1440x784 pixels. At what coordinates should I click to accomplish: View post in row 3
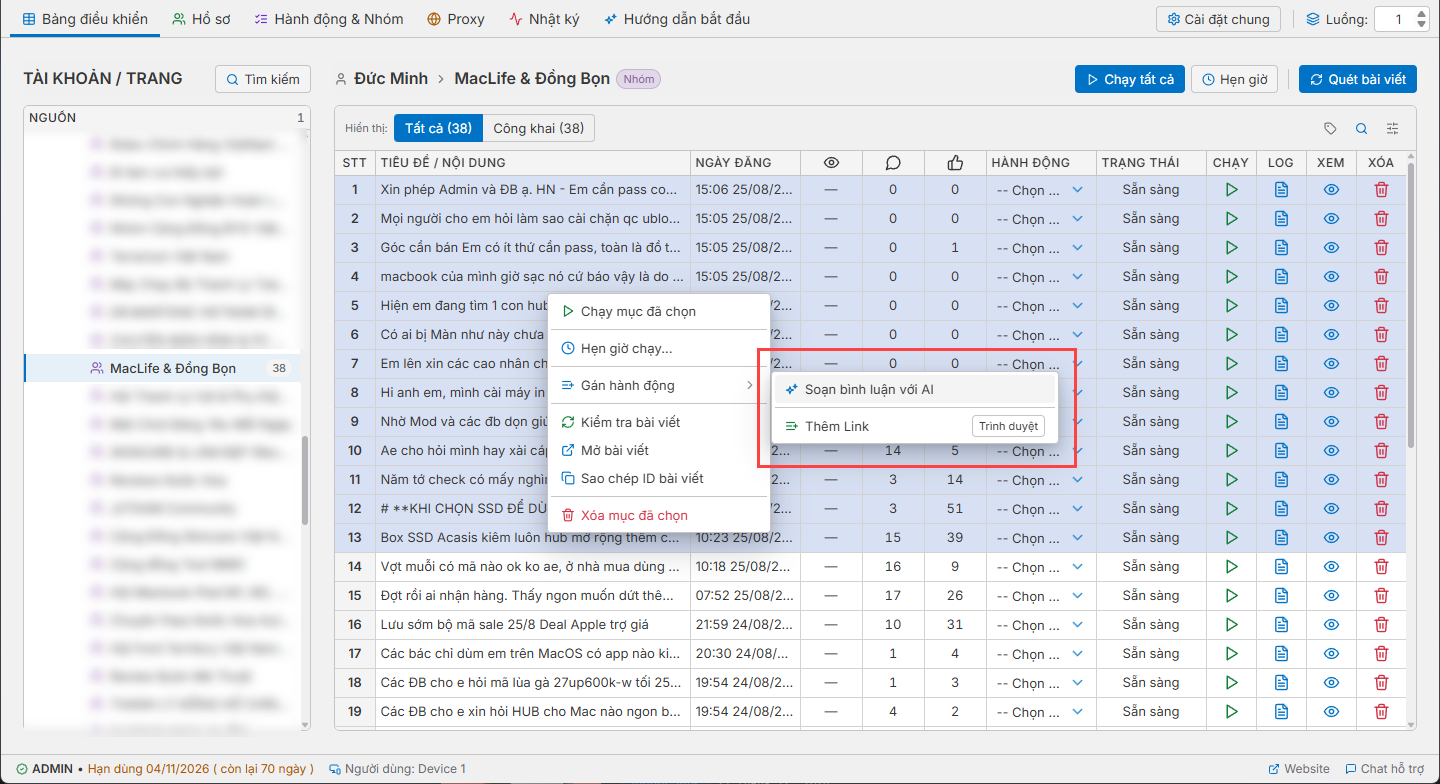pos(1331,248)
